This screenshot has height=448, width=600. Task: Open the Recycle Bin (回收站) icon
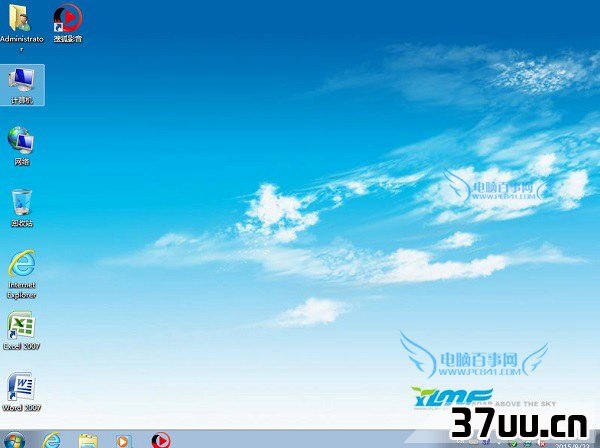(22, 208)
